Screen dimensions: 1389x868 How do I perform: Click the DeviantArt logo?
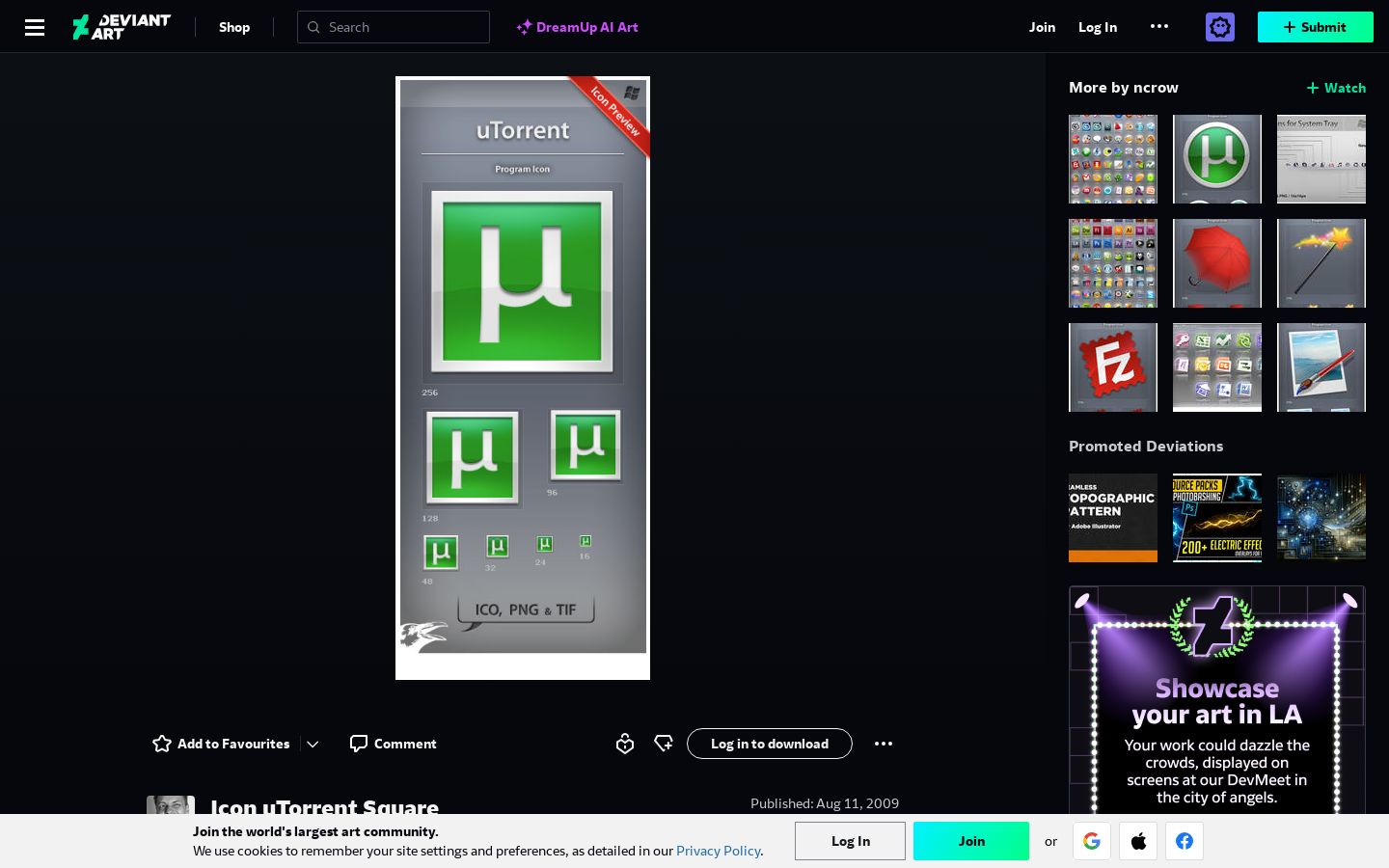coord(122,27)
